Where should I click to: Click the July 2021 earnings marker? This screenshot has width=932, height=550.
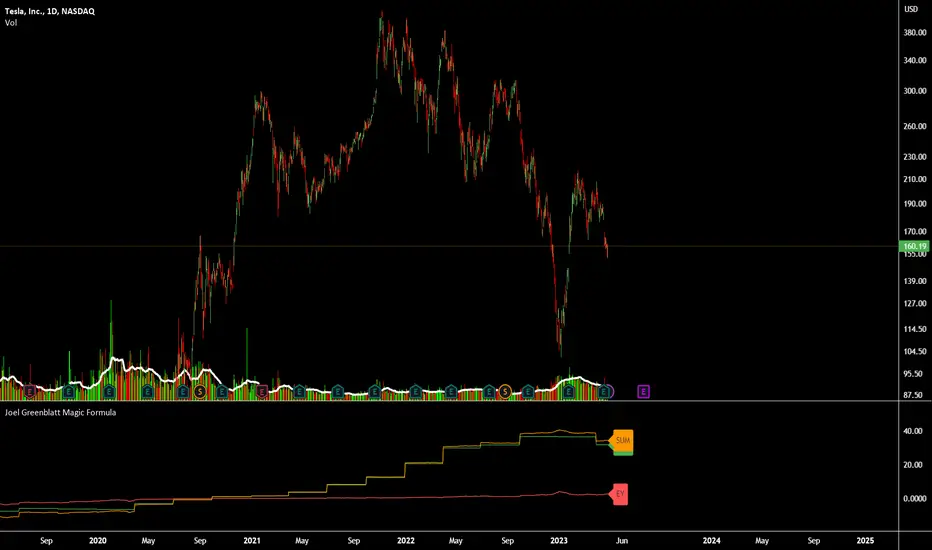(338, 392)
